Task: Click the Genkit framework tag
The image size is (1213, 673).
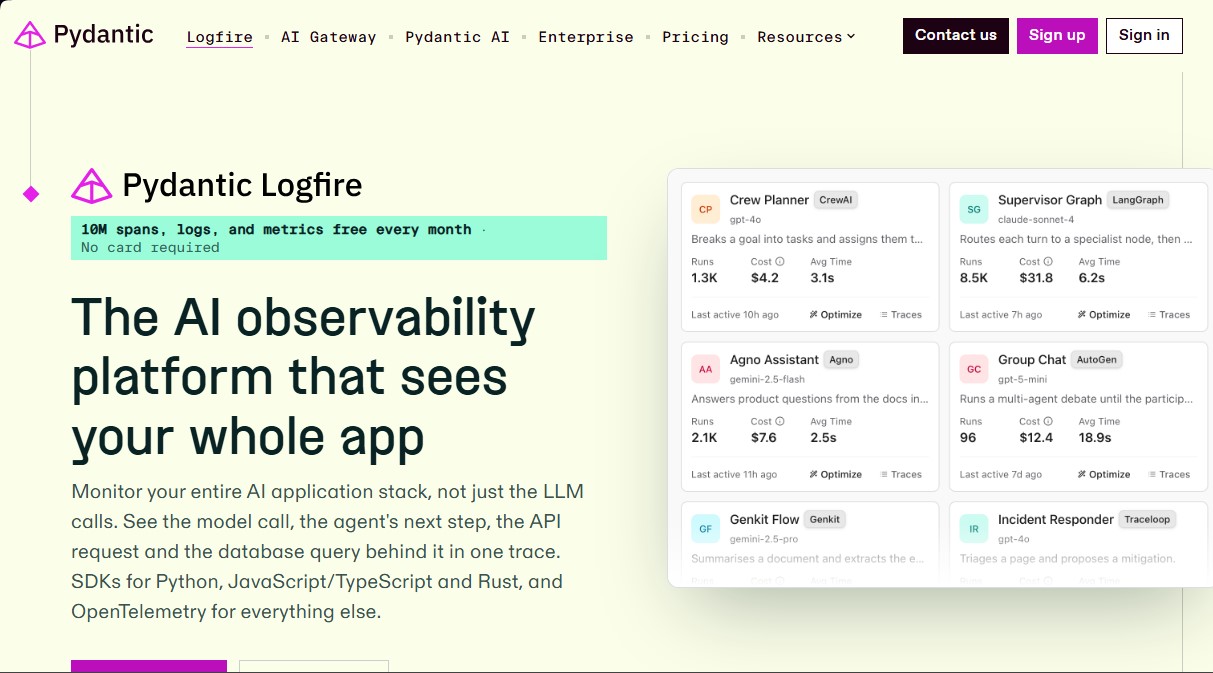Action: click(825, 520)
